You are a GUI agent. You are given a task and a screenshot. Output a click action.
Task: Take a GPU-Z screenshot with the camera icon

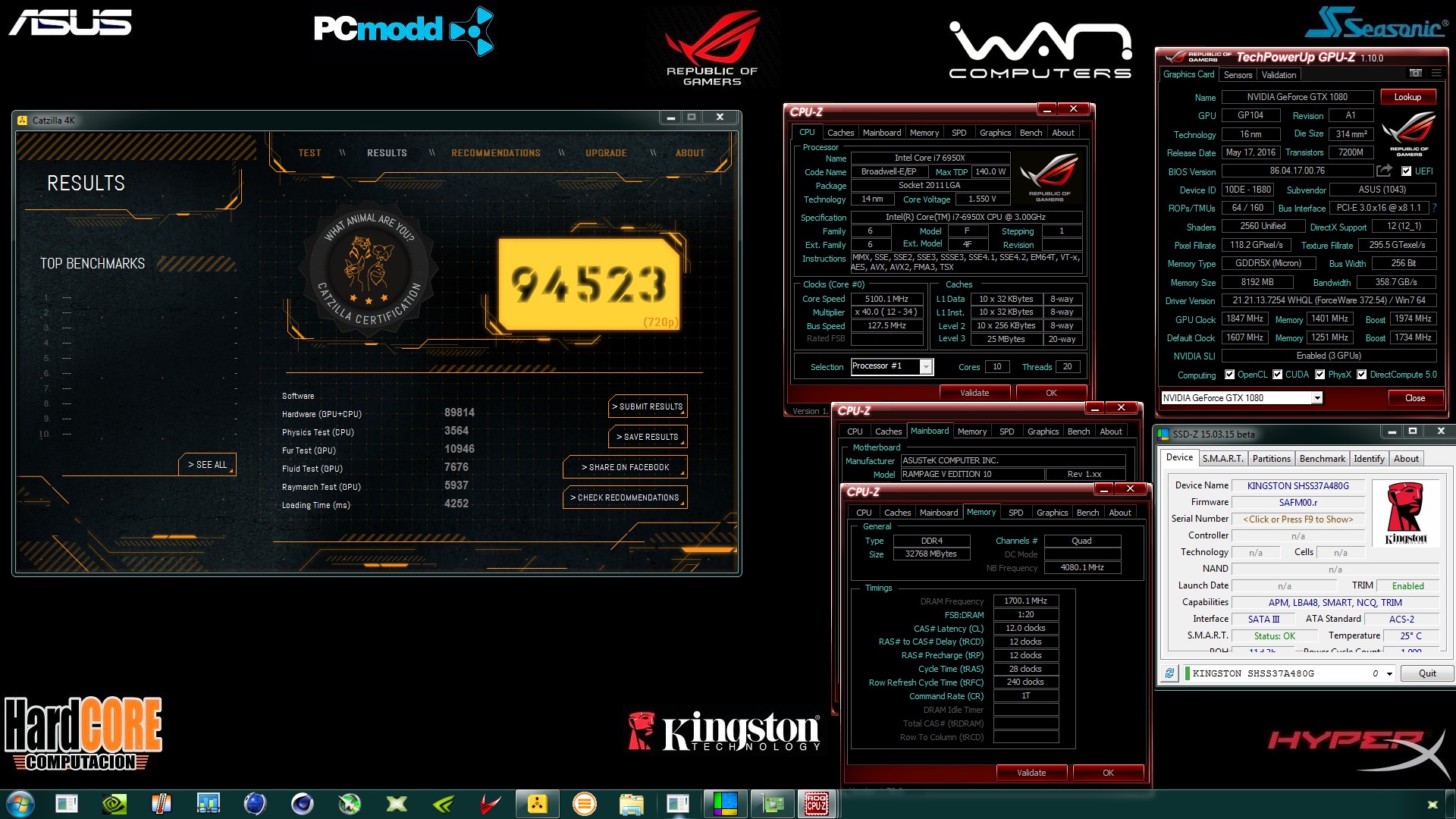click(x=1415, y=73)
